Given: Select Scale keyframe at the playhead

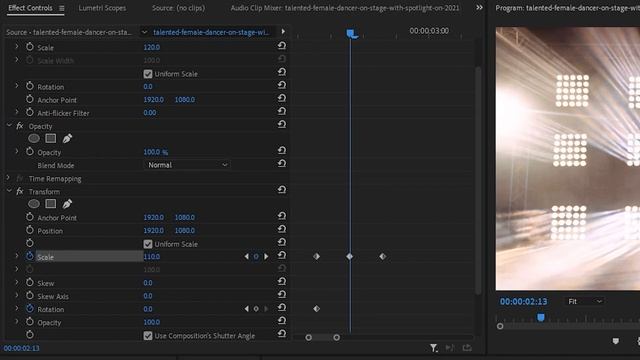Looking at the screenshot, I should click(x=349, y=256).
